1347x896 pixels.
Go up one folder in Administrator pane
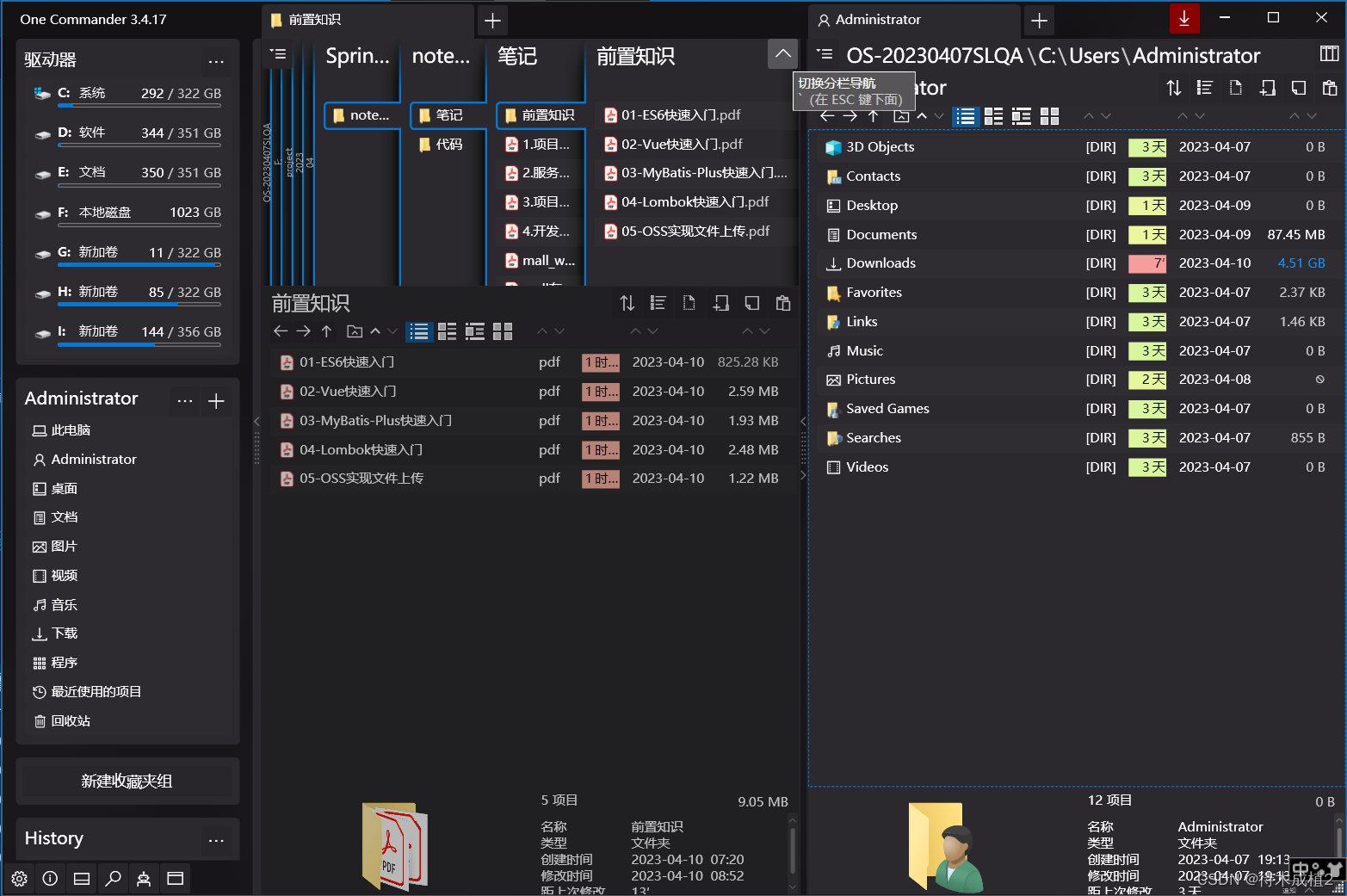click(x=873, y=116)
